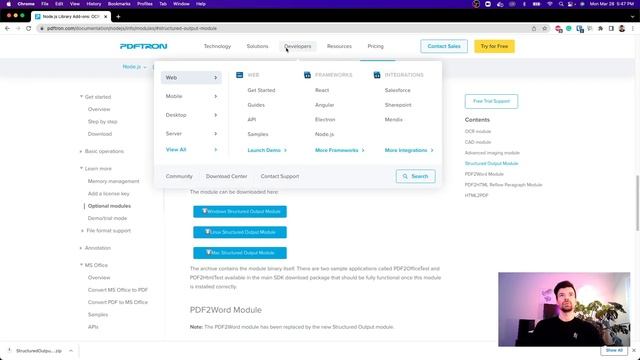Open the Community link
The image size is (640, 360).
[x=179, y=176]
